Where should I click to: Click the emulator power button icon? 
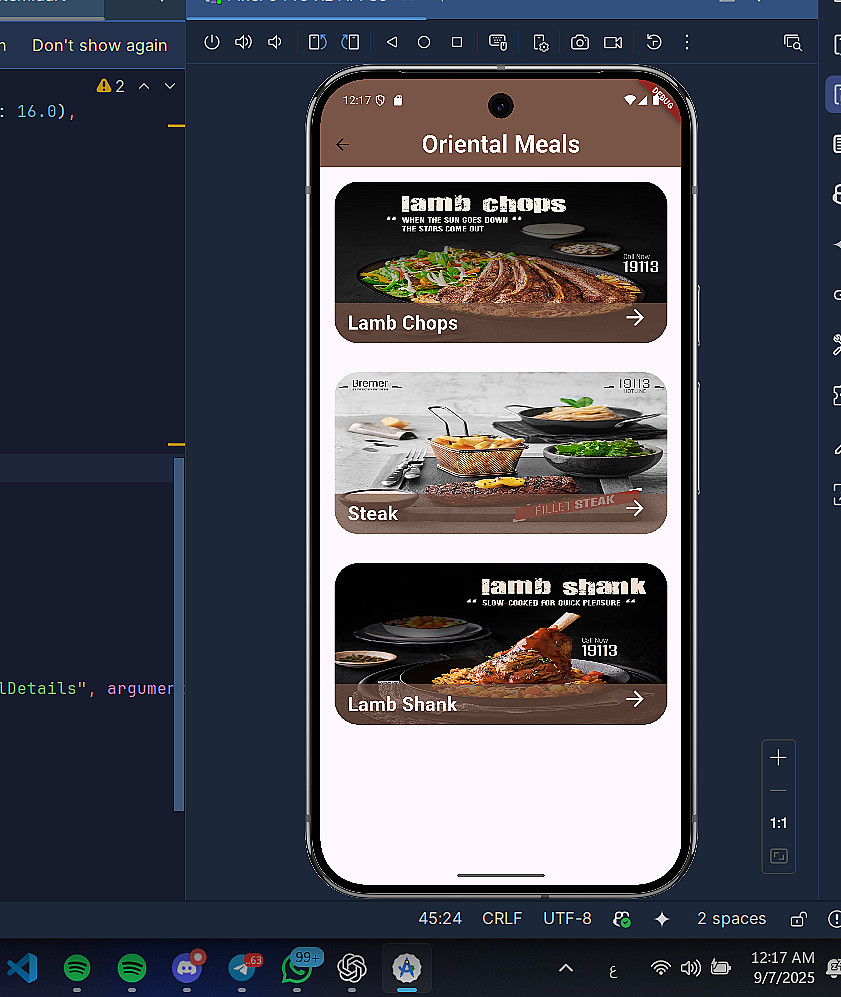(212, 43)
